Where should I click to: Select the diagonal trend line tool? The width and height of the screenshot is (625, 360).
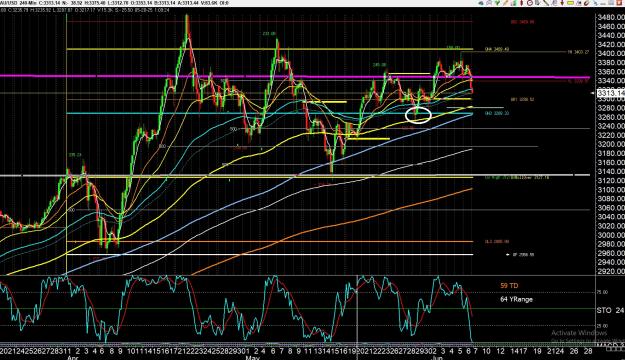coord(546,3)
